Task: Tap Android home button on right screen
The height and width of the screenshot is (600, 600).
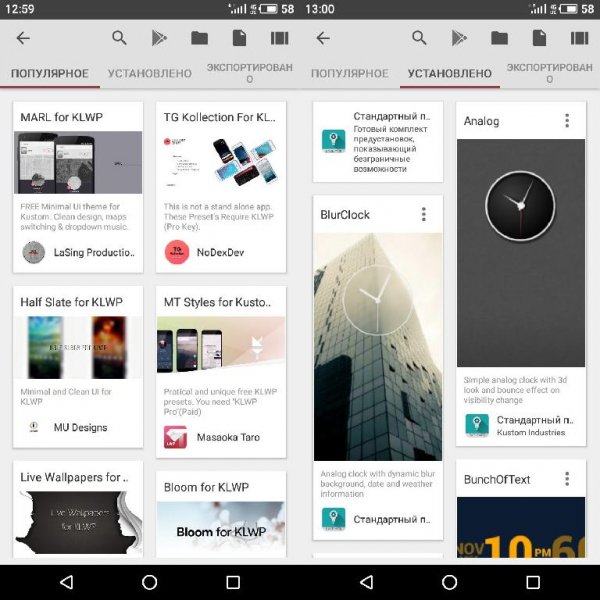Action: (x=450, y=582)
